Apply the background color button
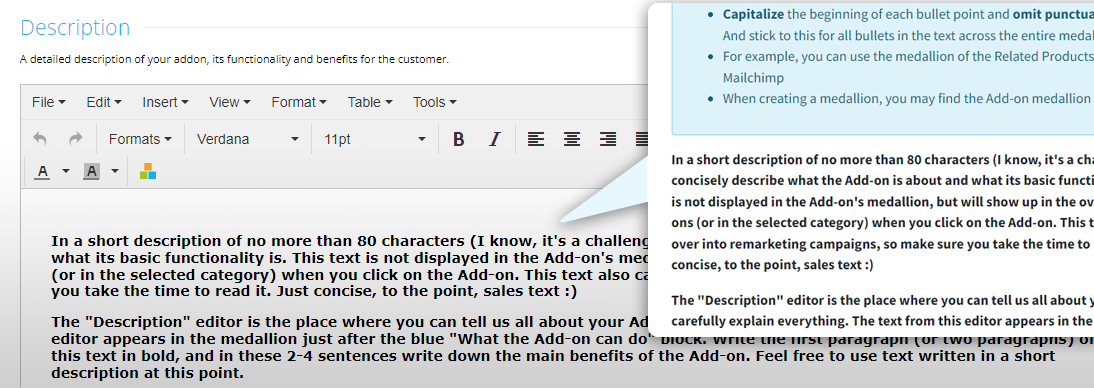 tap(91, 171)
